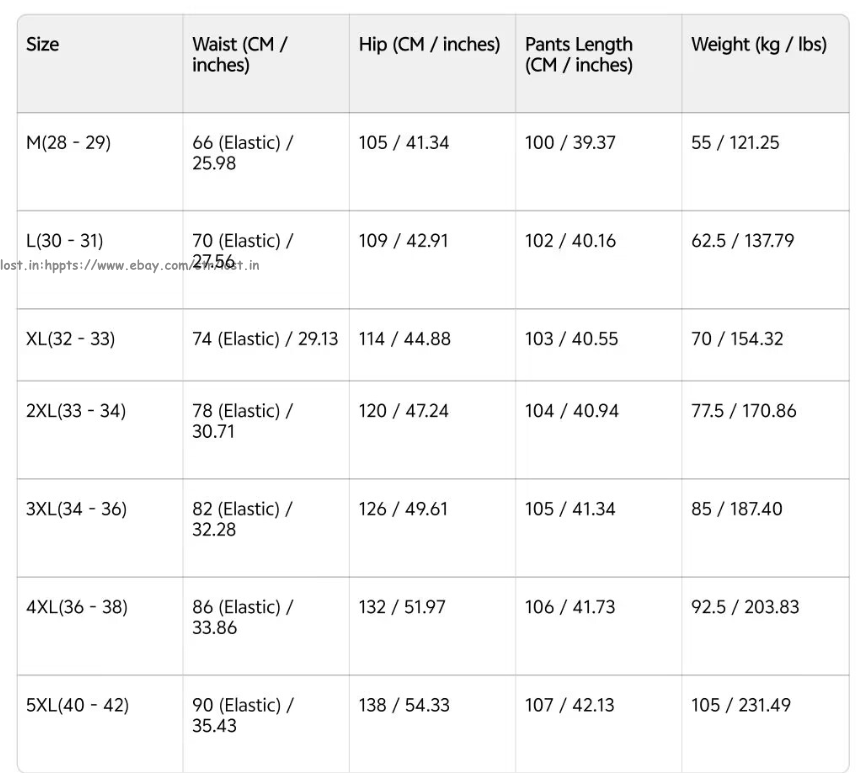This screenshot has height=773, width=862.
Task: Click the 105 / 41.34 hip value
Action: pyautogui.click(x=404, y=143)
